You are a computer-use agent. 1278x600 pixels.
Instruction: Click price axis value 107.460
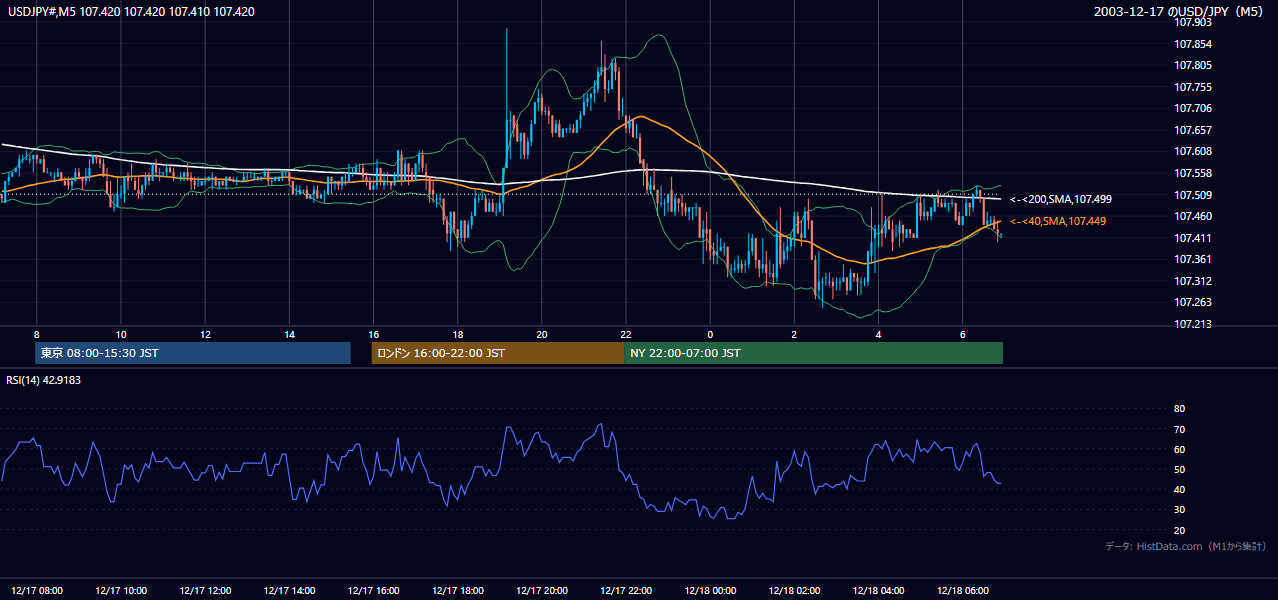click(x=1192, y=216)
